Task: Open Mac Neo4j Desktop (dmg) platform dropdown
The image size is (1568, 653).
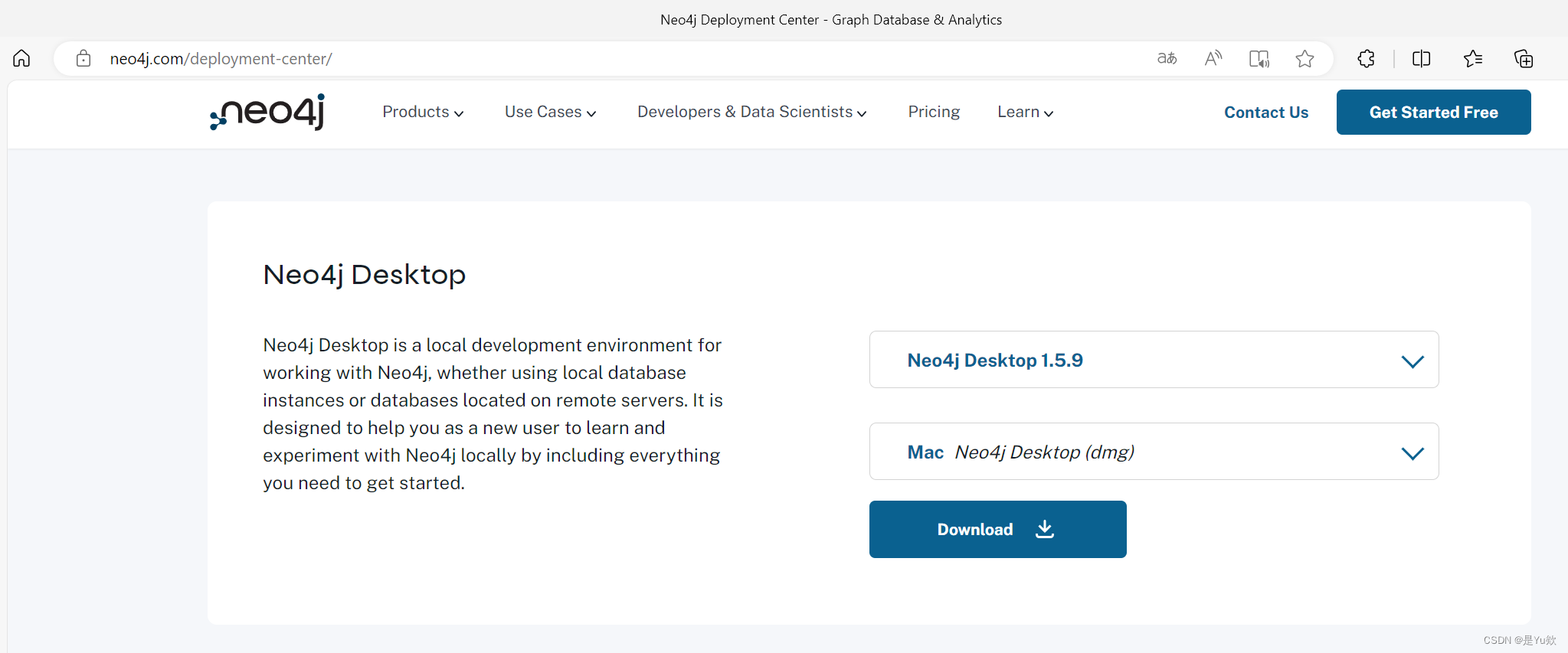Action: coord(1154,452)
